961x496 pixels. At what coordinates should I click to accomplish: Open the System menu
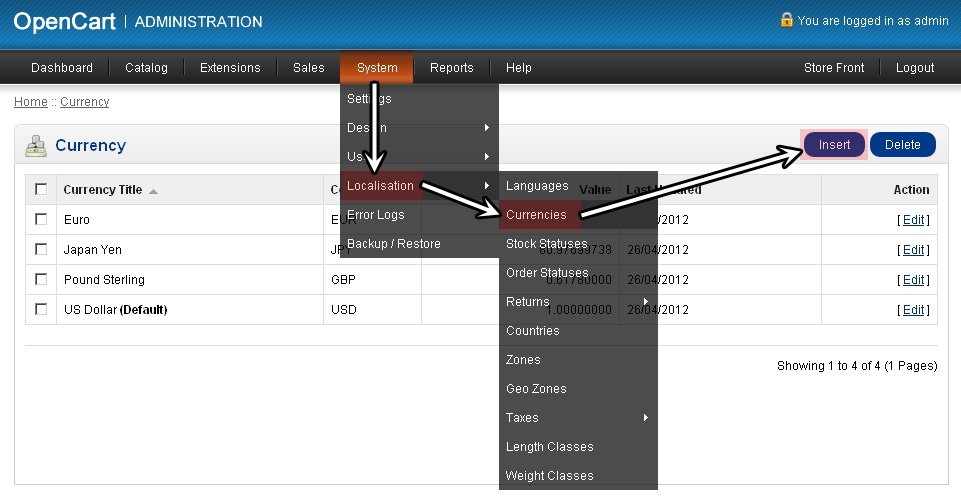[x=377, y=67]
